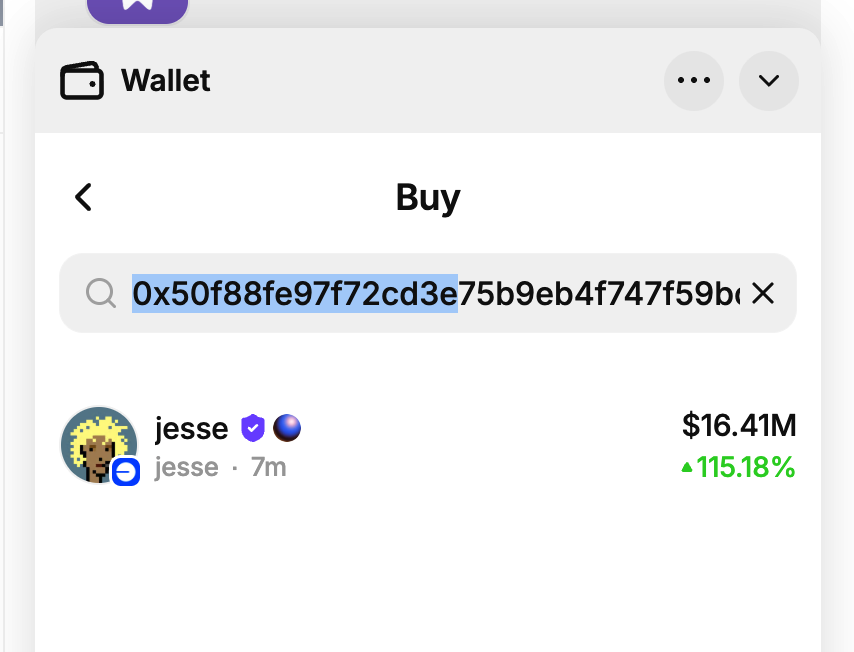Screen dimensions: 854x652
Task: Click the gray jesse ticker subtitle
Action: (186, 467)
